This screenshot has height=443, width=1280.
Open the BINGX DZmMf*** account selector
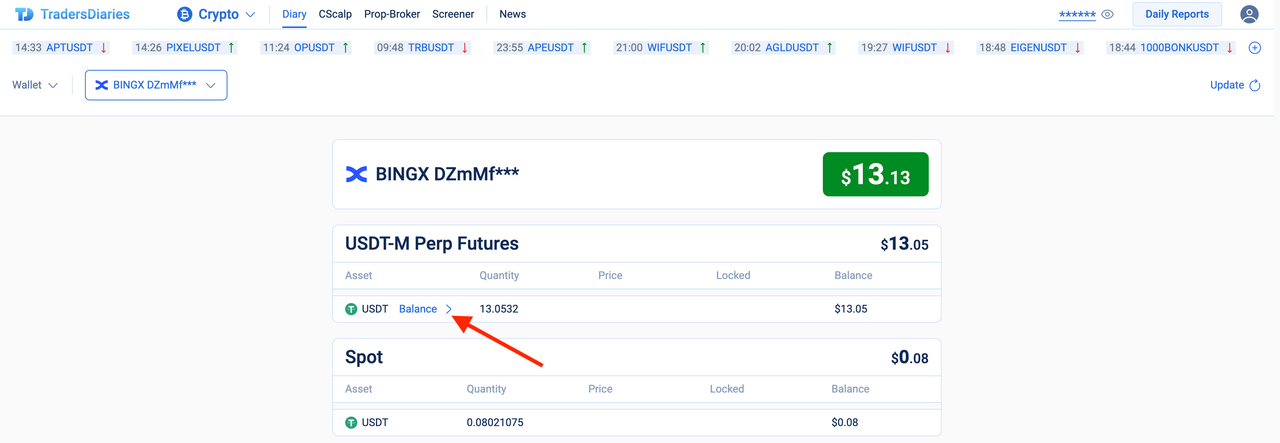point(156,85)
